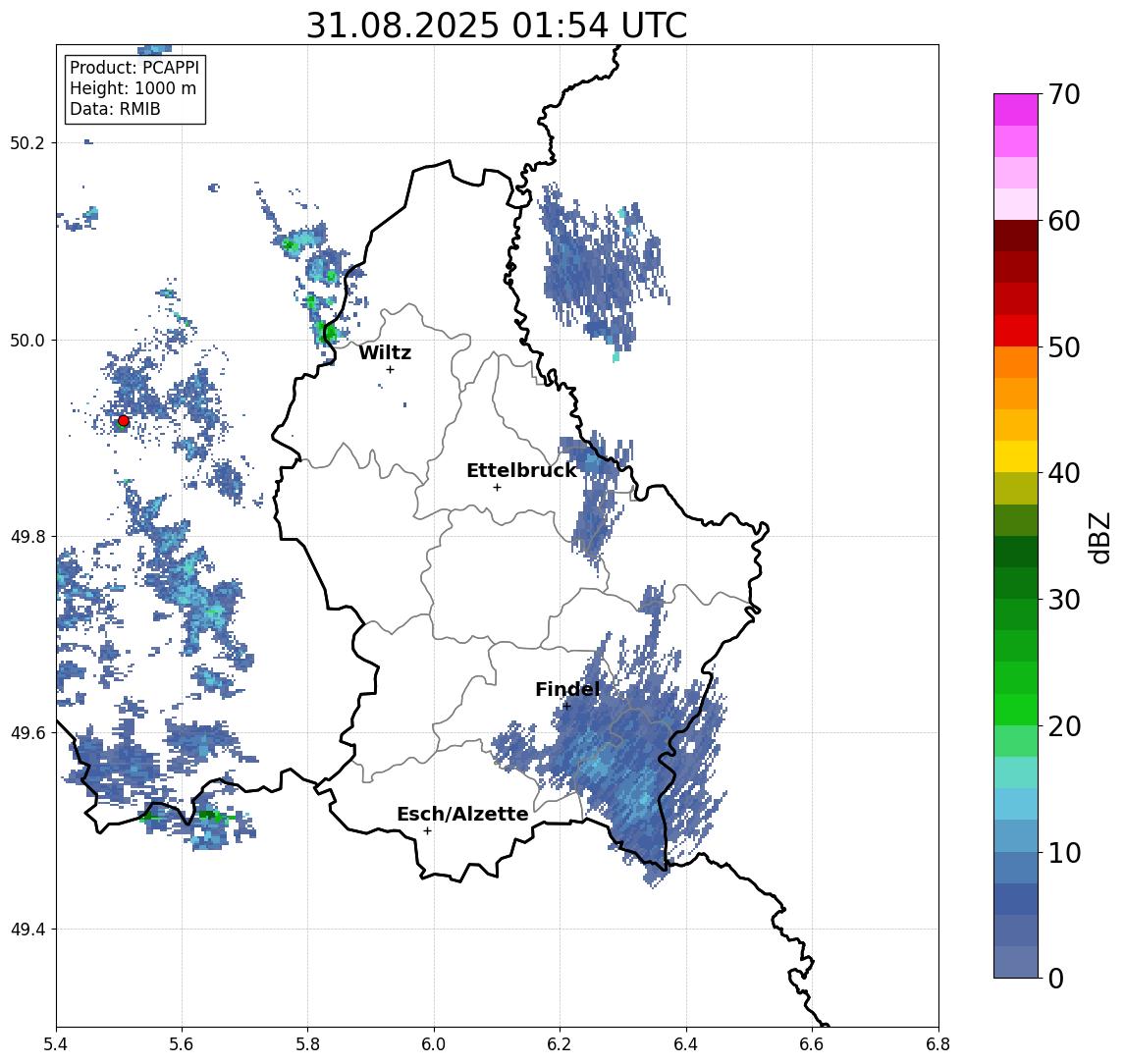Click the longitude tick label 6.2

pos(560,1044)
